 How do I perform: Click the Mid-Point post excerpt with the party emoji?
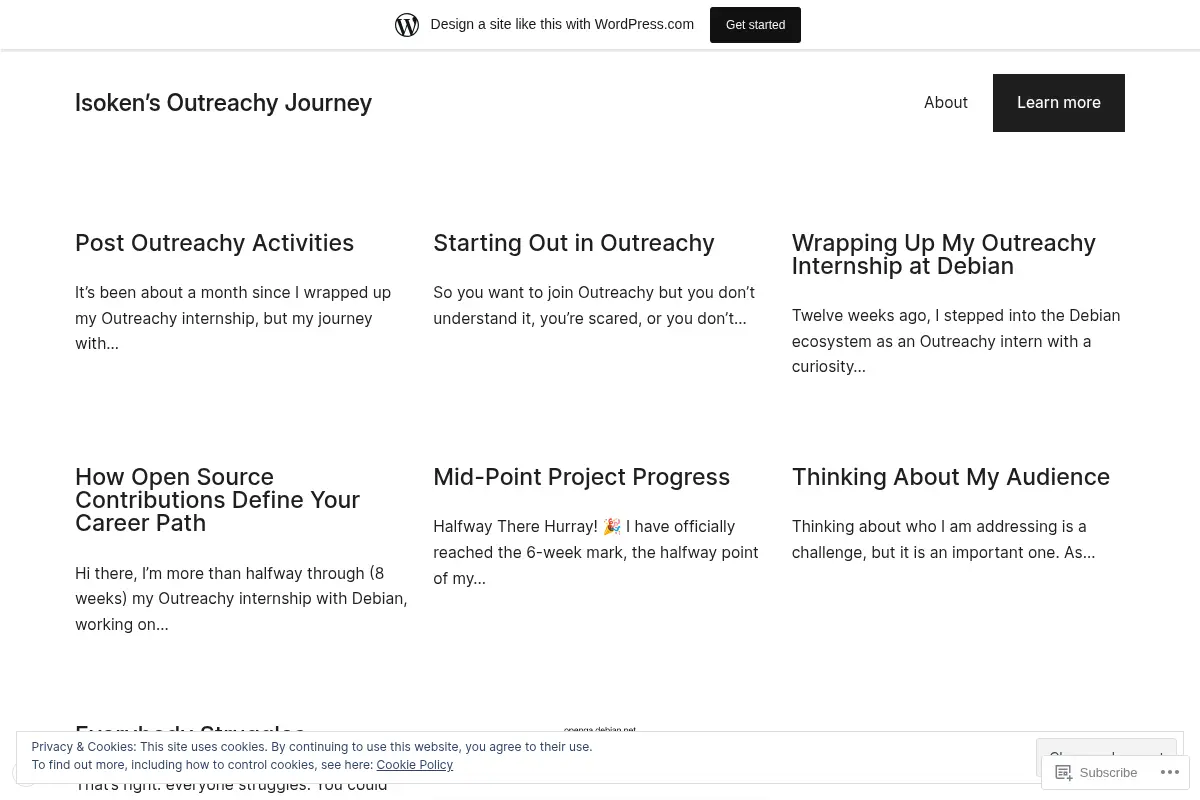point(596,552)
